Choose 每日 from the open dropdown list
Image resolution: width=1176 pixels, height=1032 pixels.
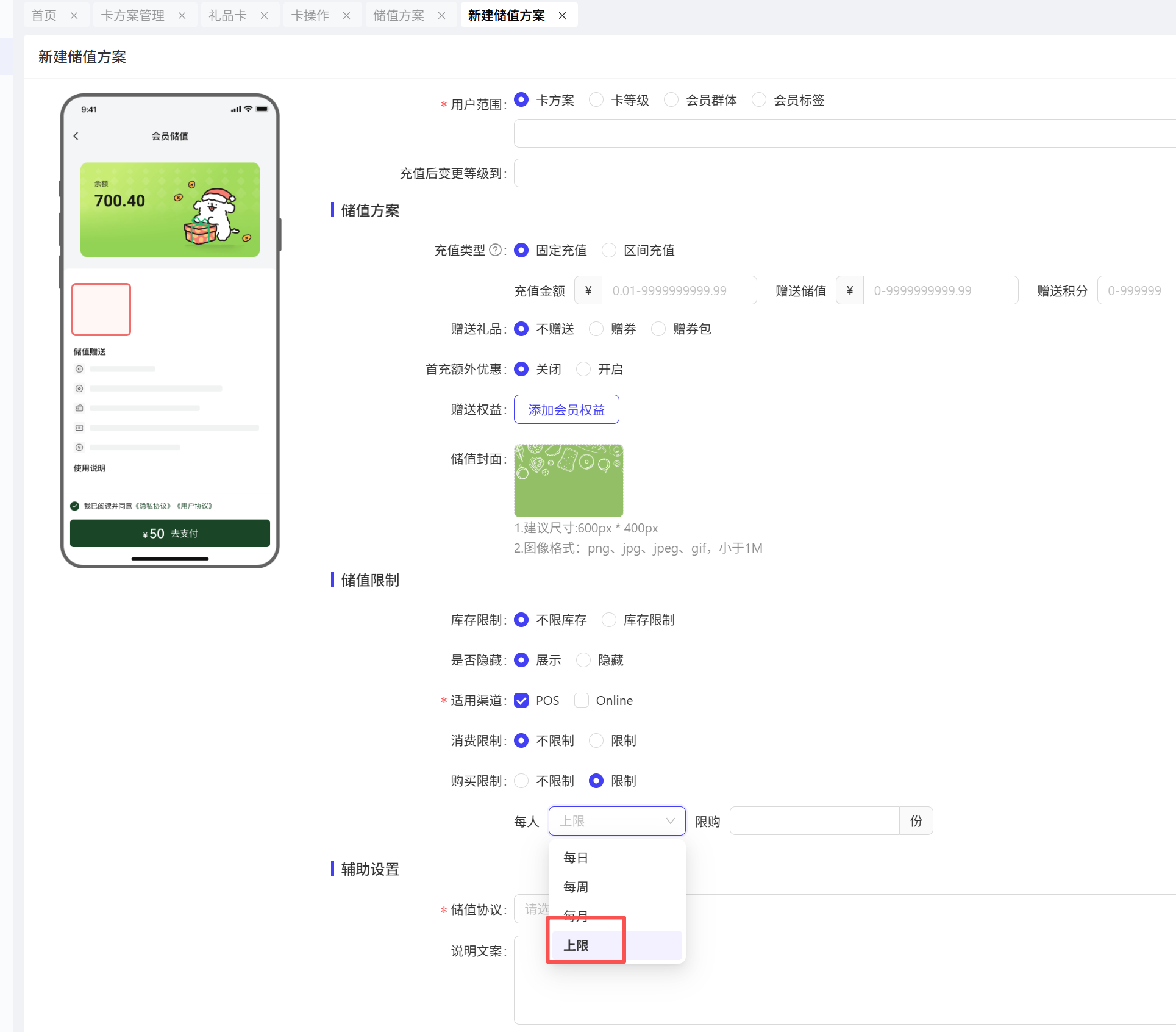click(x=576, y=858)
